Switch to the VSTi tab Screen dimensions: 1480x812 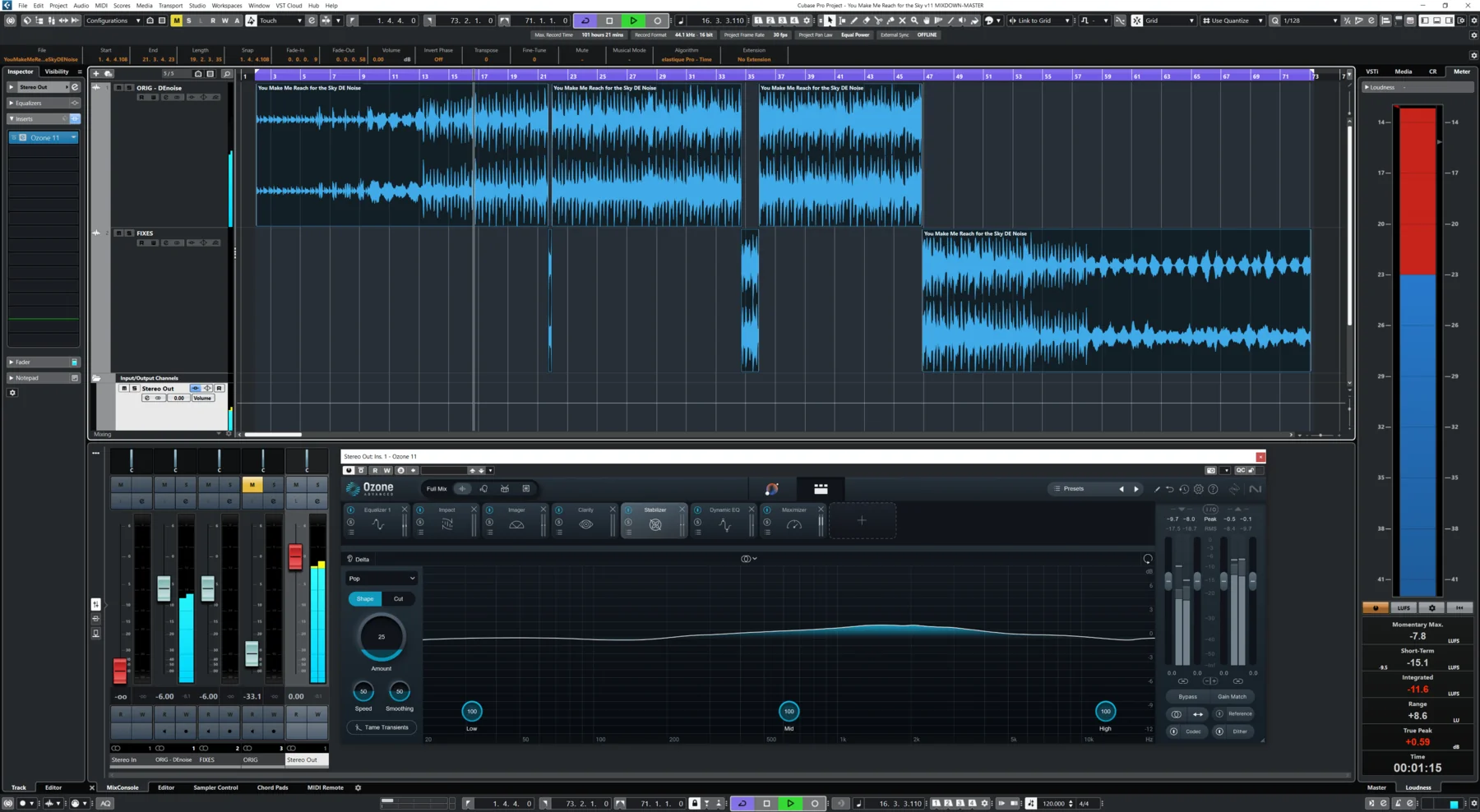coord(1372,72)
